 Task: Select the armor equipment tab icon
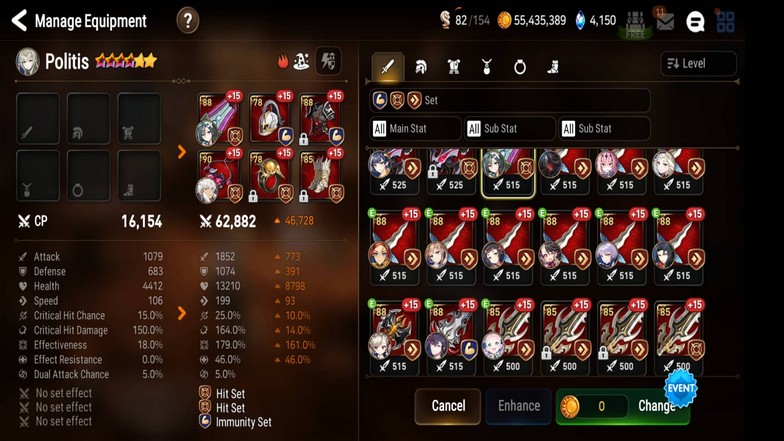click(454, 66)
